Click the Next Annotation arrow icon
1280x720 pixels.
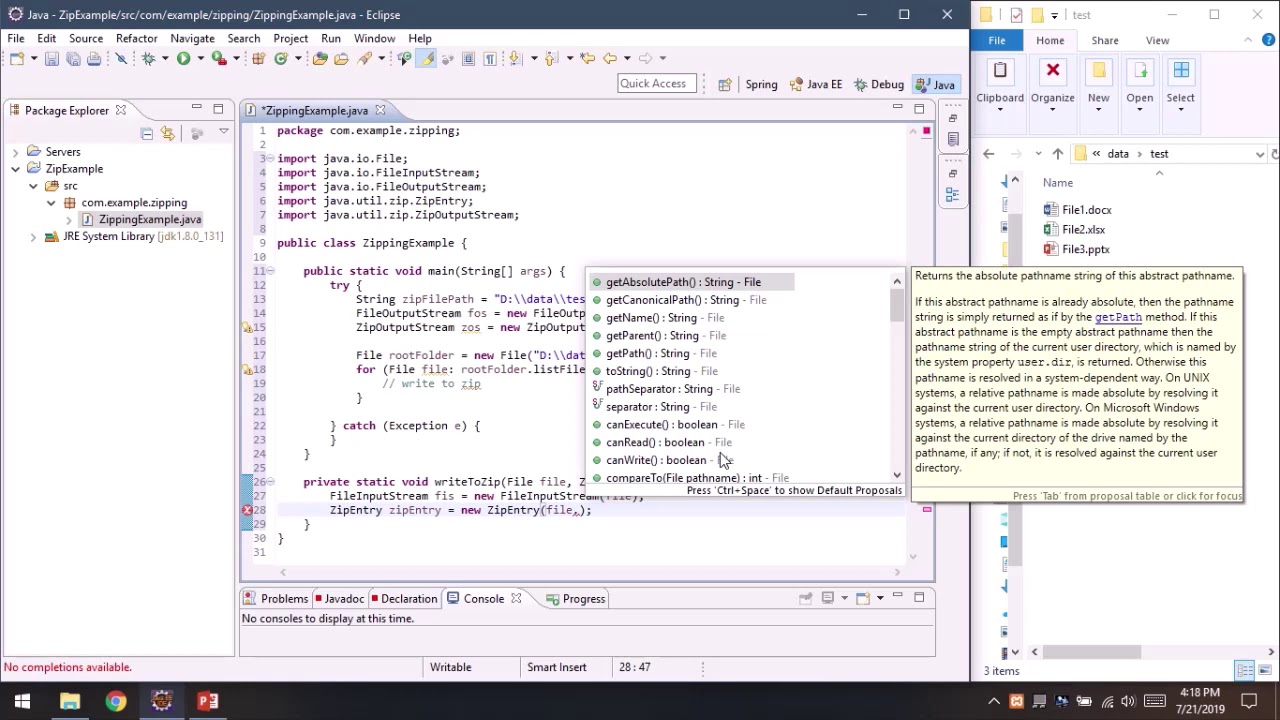pos(514,58)
